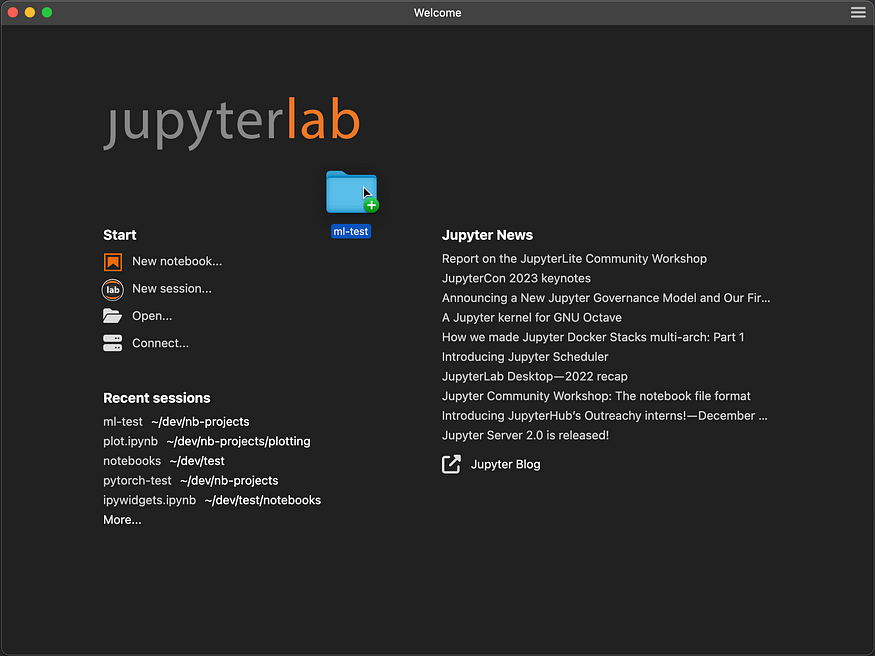Show More... recent sessions
The image size is (875, 656).
[x=122, y=519]
